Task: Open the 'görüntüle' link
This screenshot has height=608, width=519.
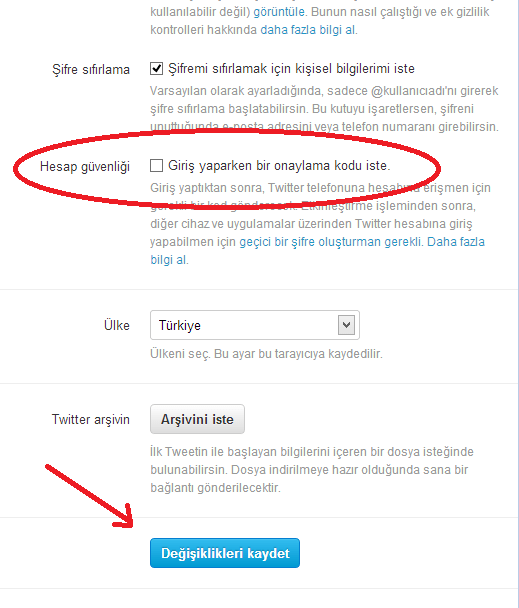Action: 279,12
